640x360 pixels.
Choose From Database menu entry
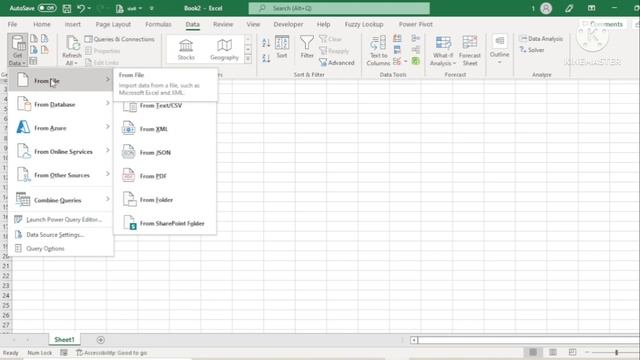tap(60, 104)
